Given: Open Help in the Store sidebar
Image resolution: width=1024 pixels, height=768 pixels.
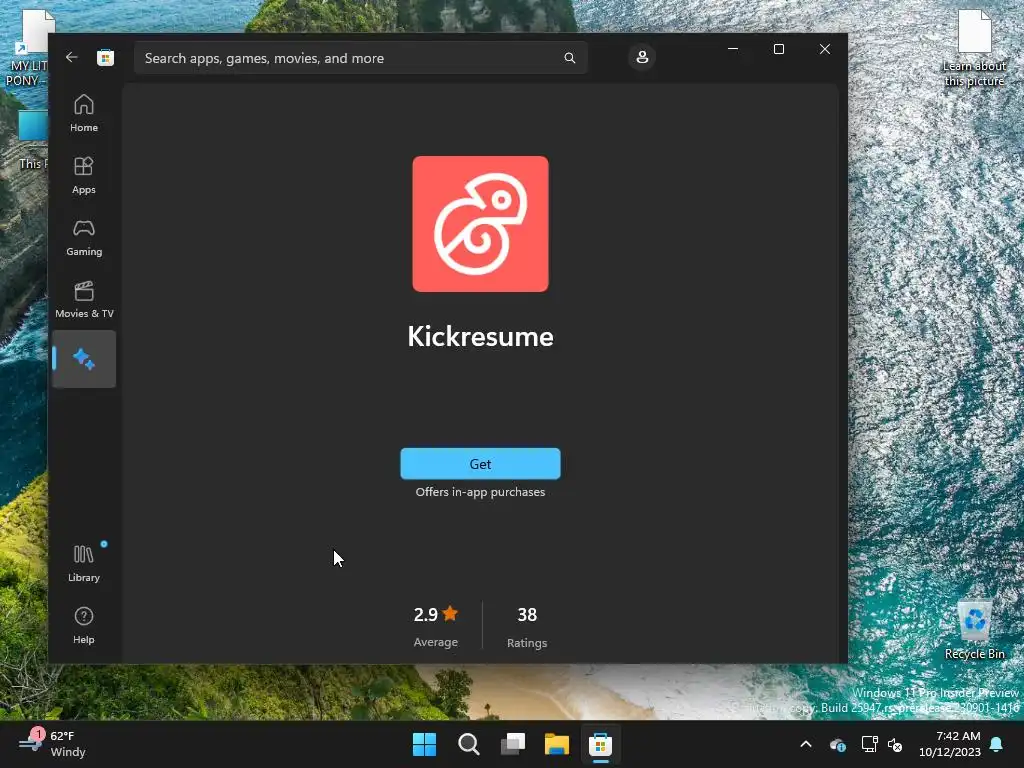Looking at the screenshot, I should point(84,625).
